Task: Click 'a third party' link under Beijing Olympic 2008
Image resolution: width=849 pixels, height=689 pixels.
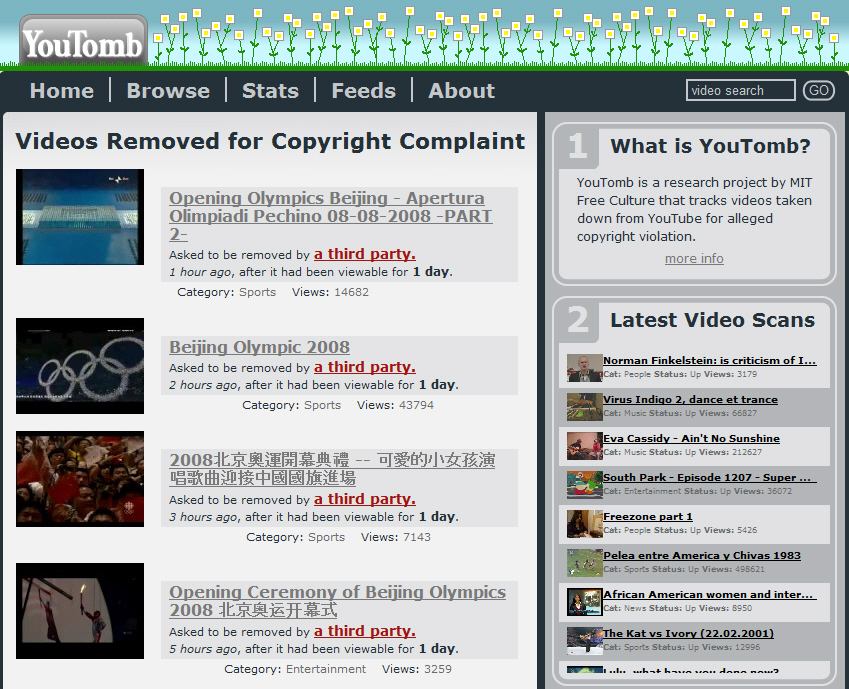Action: point(365,367)
